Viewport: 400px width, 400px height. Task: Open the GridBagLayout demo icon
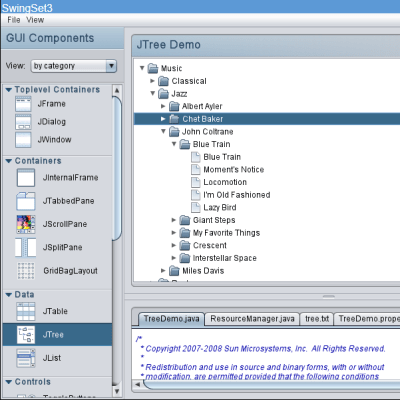(x=26, y=271)
